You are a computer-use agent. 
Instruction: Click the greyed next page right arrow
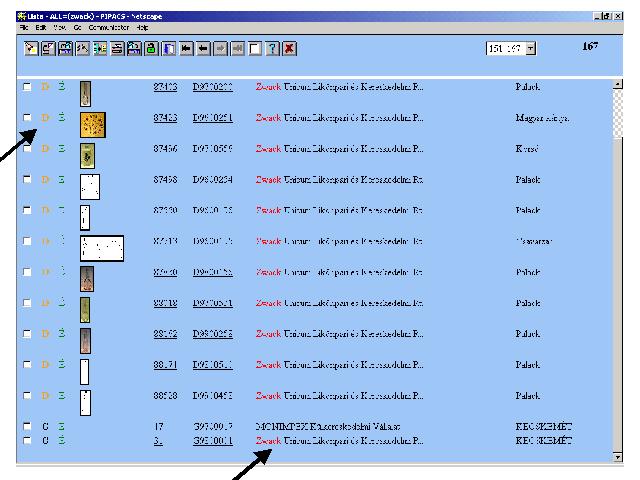click(220, 49)
